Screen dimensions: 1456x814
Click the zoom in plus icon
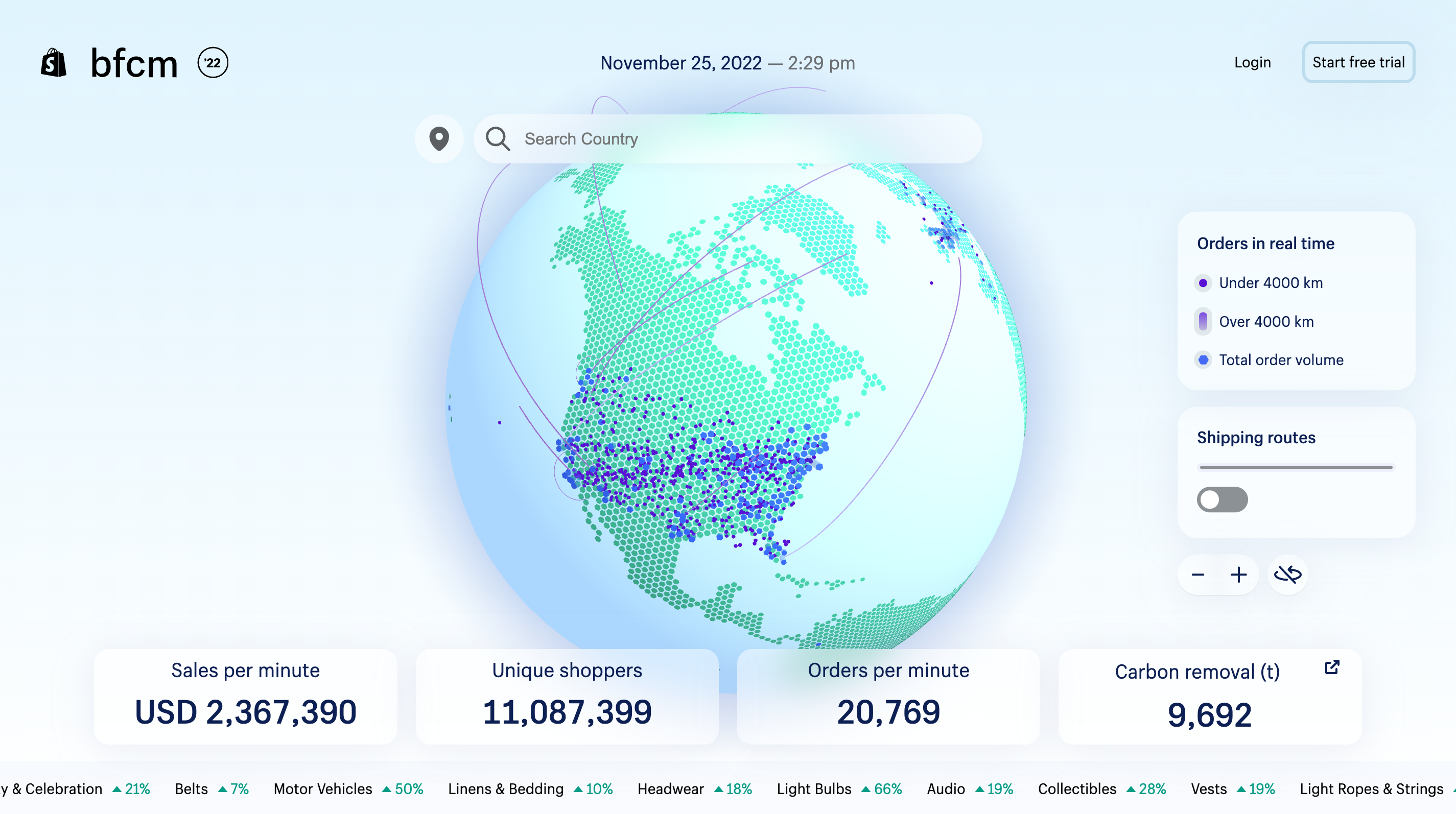1238,574
